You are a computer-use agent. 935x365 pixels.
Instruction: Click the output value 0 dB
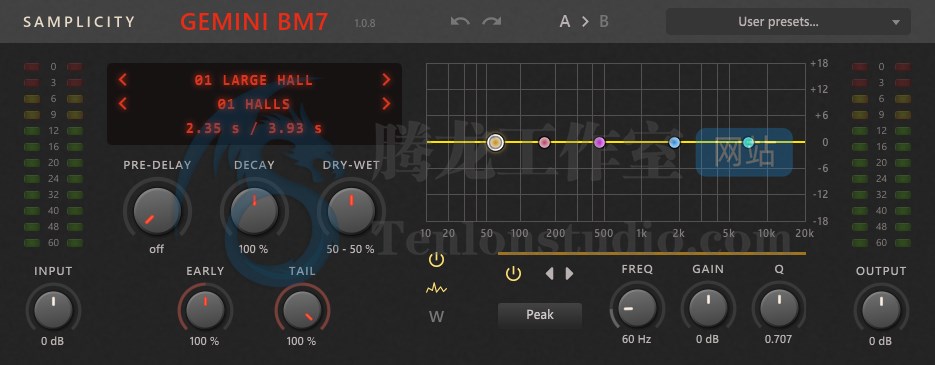881,341
